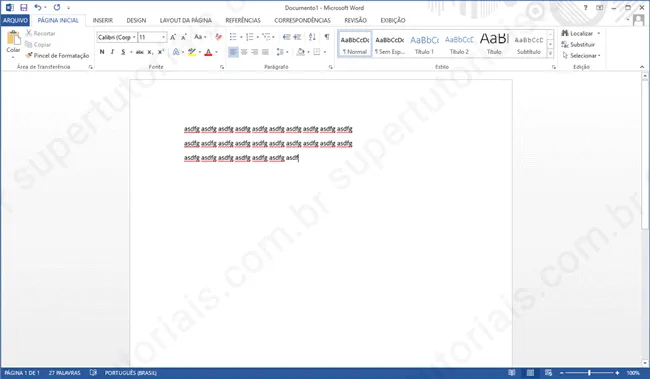Switch to DESIGN tab
The height and width of the screenshot is (379, 650).
tap(136, 20)
